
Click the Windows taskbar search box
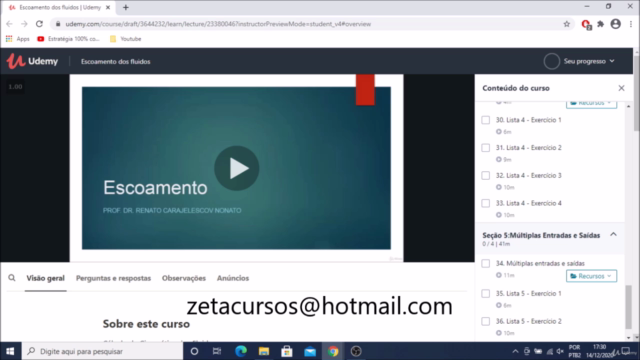(x=102, y=351)
